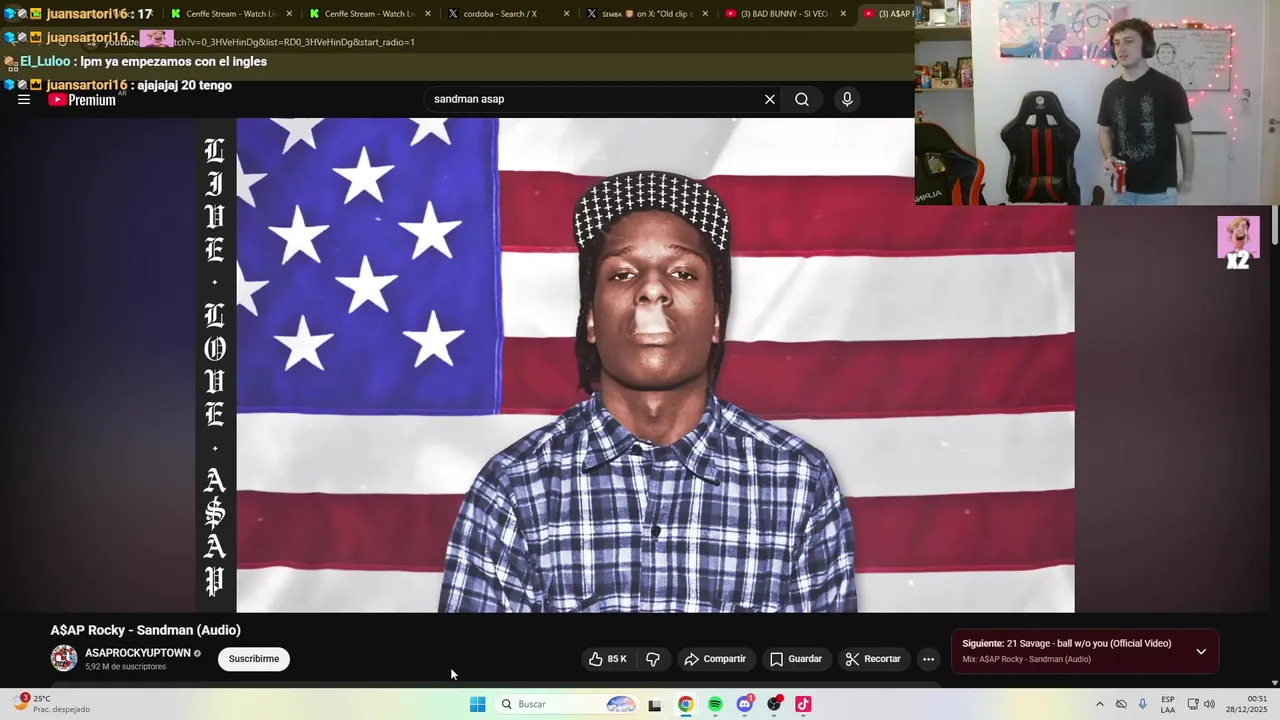This screenshot has height=720, width=1280.
Task: Close the BAD BUNNY tab
Action: (843, 14)
